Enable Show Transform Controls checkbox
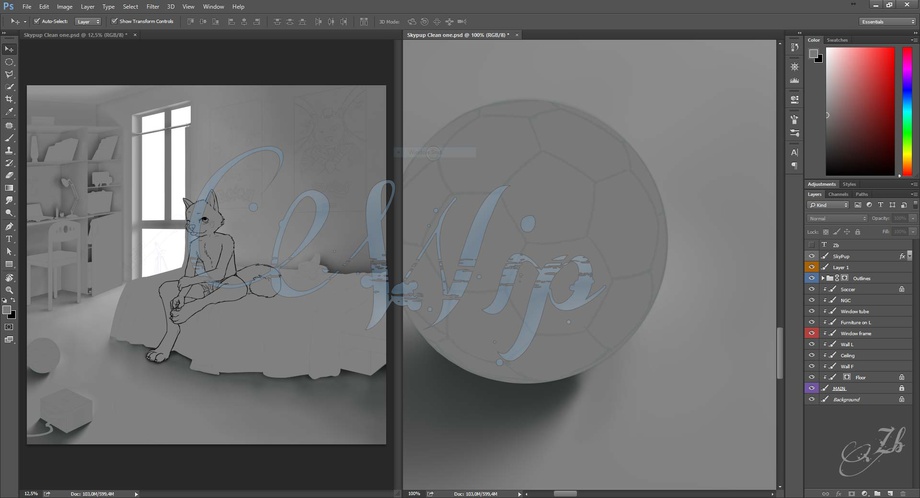 click(114, 21)
